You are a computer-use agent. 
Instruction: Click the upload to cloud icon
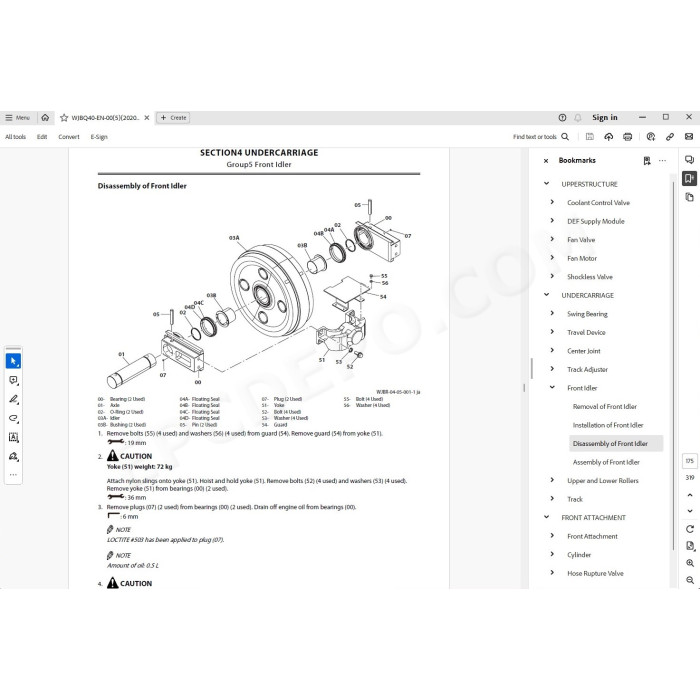(608, 137)
